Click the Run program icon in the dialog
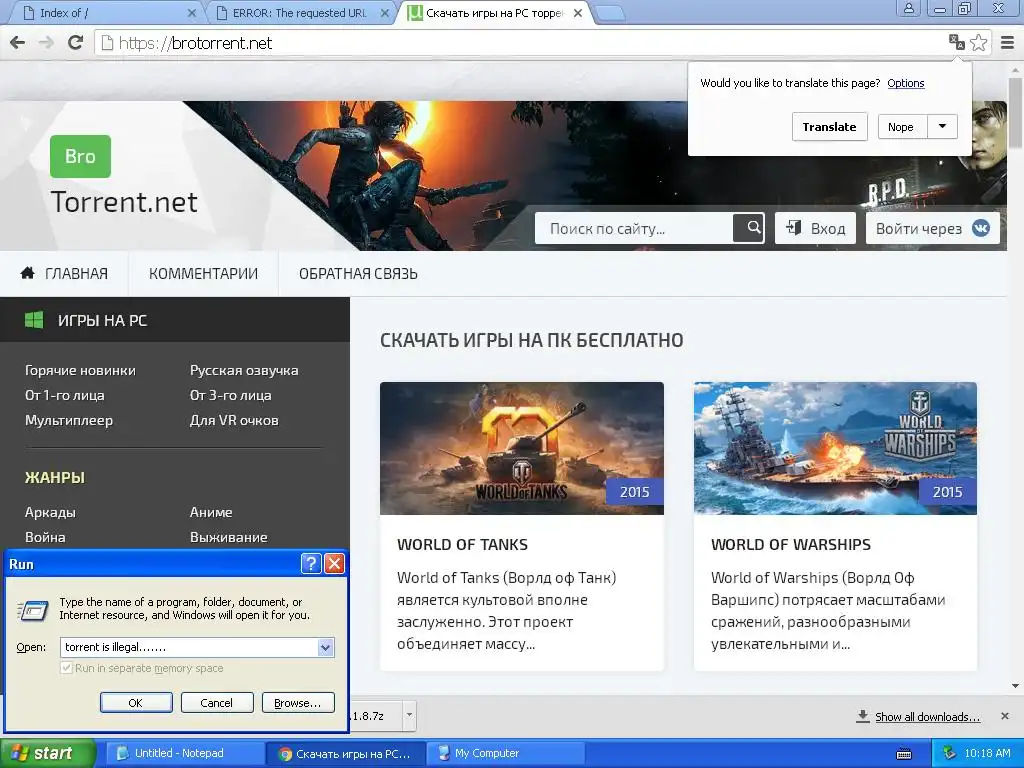 tap(32, 610)
